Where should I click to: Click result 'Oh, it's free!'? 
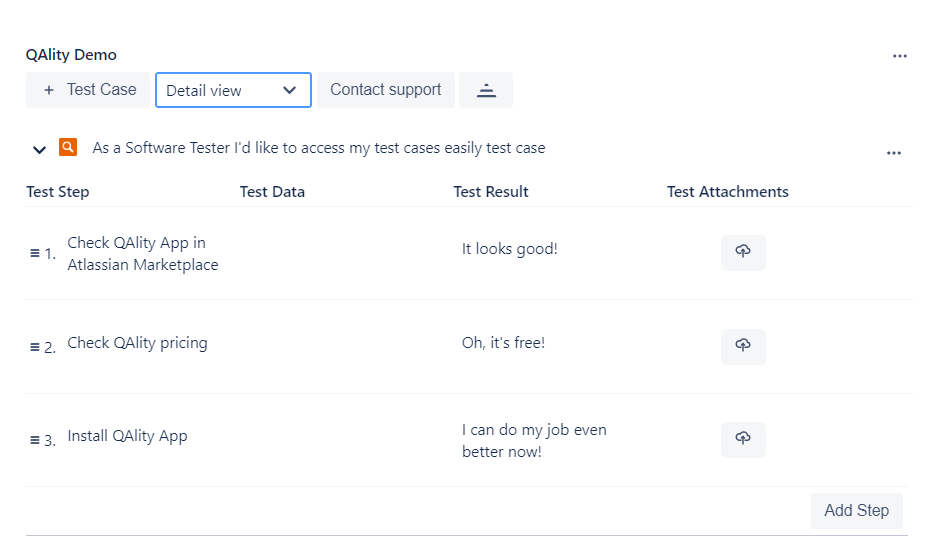point(503,343)
